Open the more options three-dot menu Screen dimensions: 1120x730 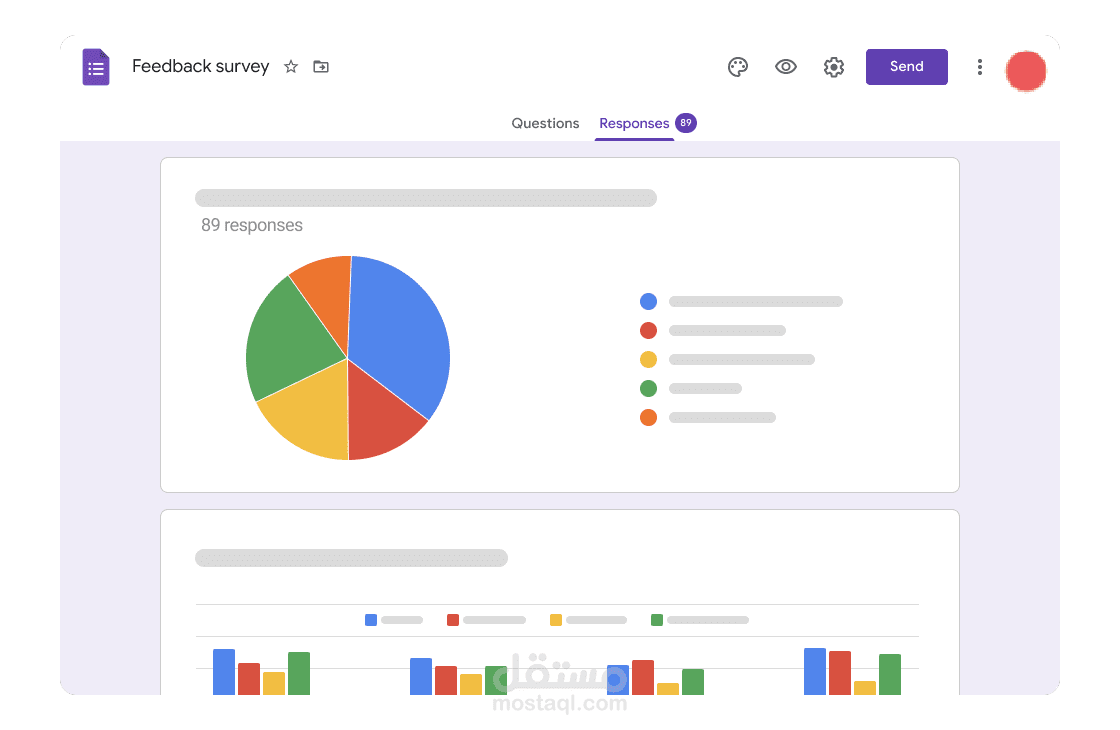[980, 66]
